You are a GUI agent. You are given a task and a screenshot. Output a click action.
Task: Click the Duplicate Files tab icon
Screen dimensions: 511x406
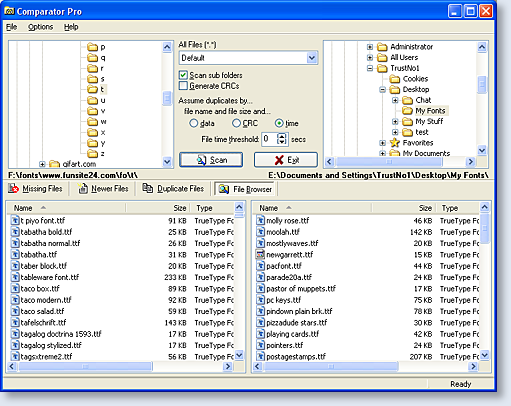pyautogui.click(x=148, y=188)
